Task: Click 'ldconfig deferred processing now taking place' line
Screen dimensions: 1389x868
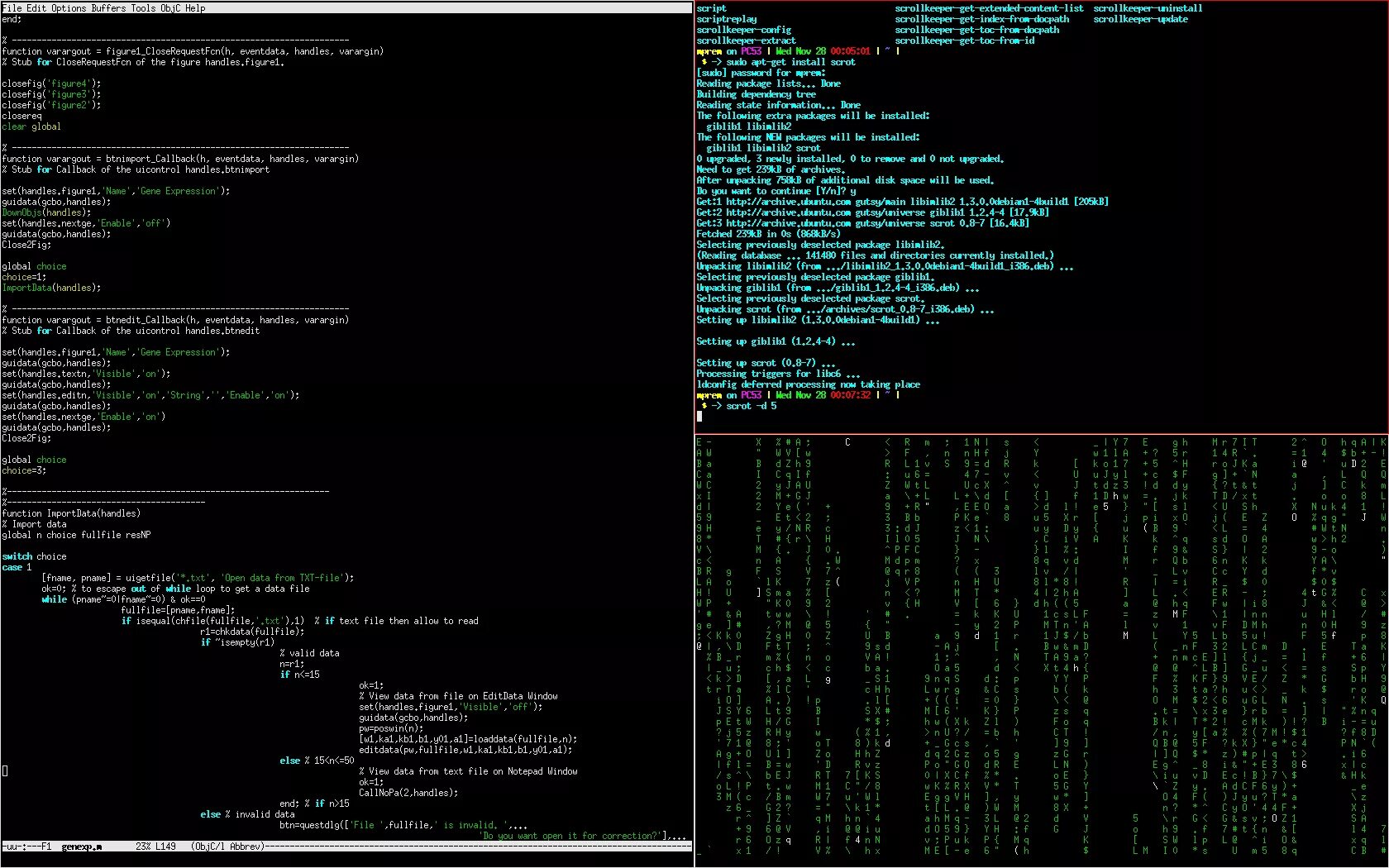Action: point(808,384)
